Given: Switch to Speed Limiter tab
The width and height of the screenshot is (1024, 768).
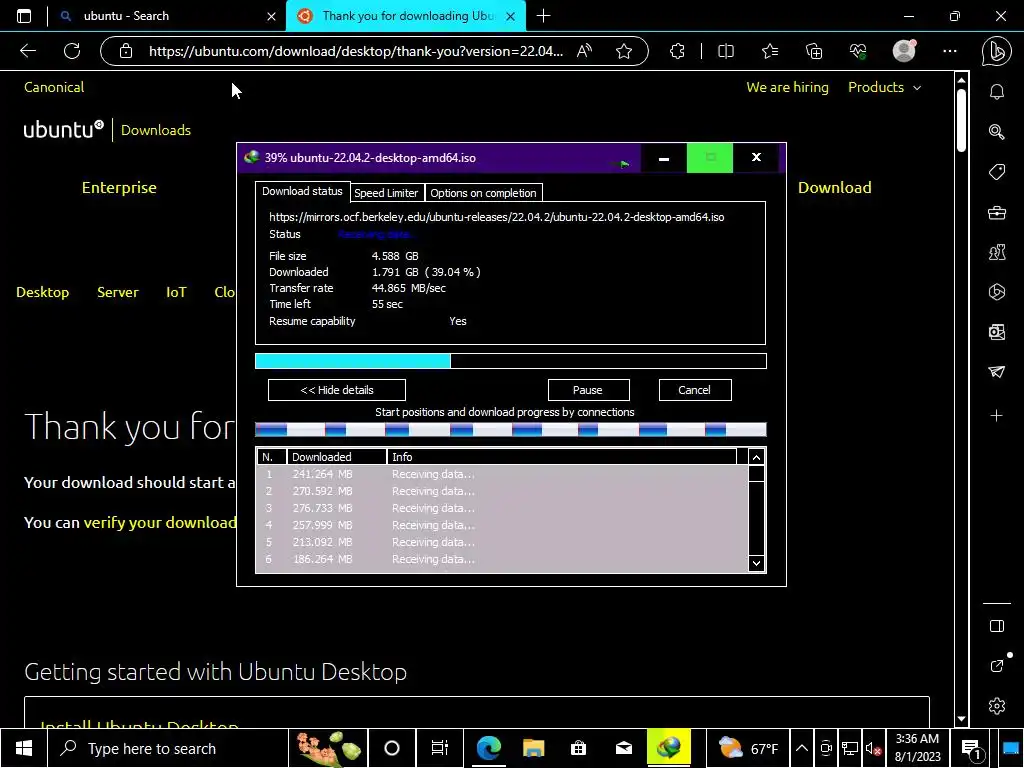Looking at the screenshot, I should point(386,193).
